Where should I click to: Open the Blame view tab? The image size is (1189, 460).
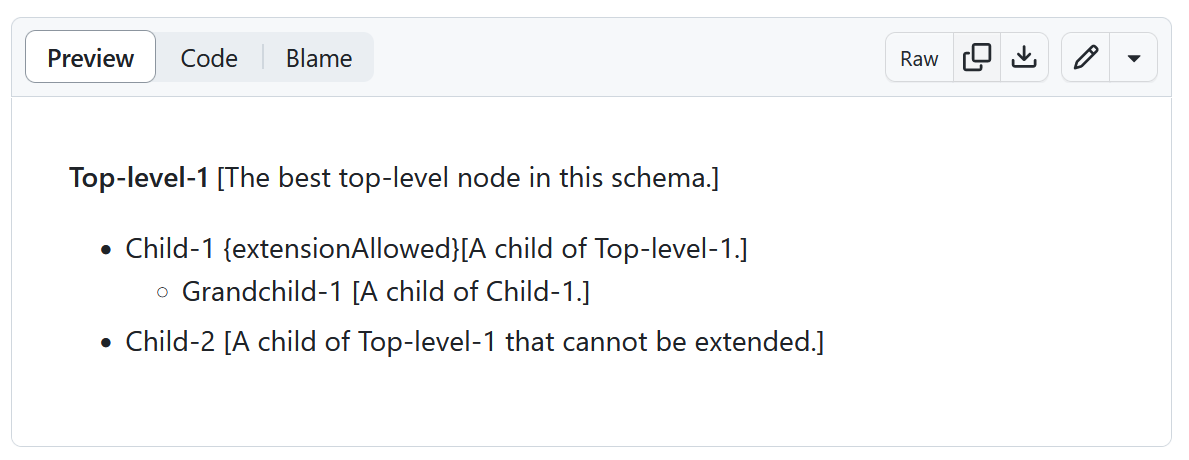pyautogui.click(x=319, y=58)
